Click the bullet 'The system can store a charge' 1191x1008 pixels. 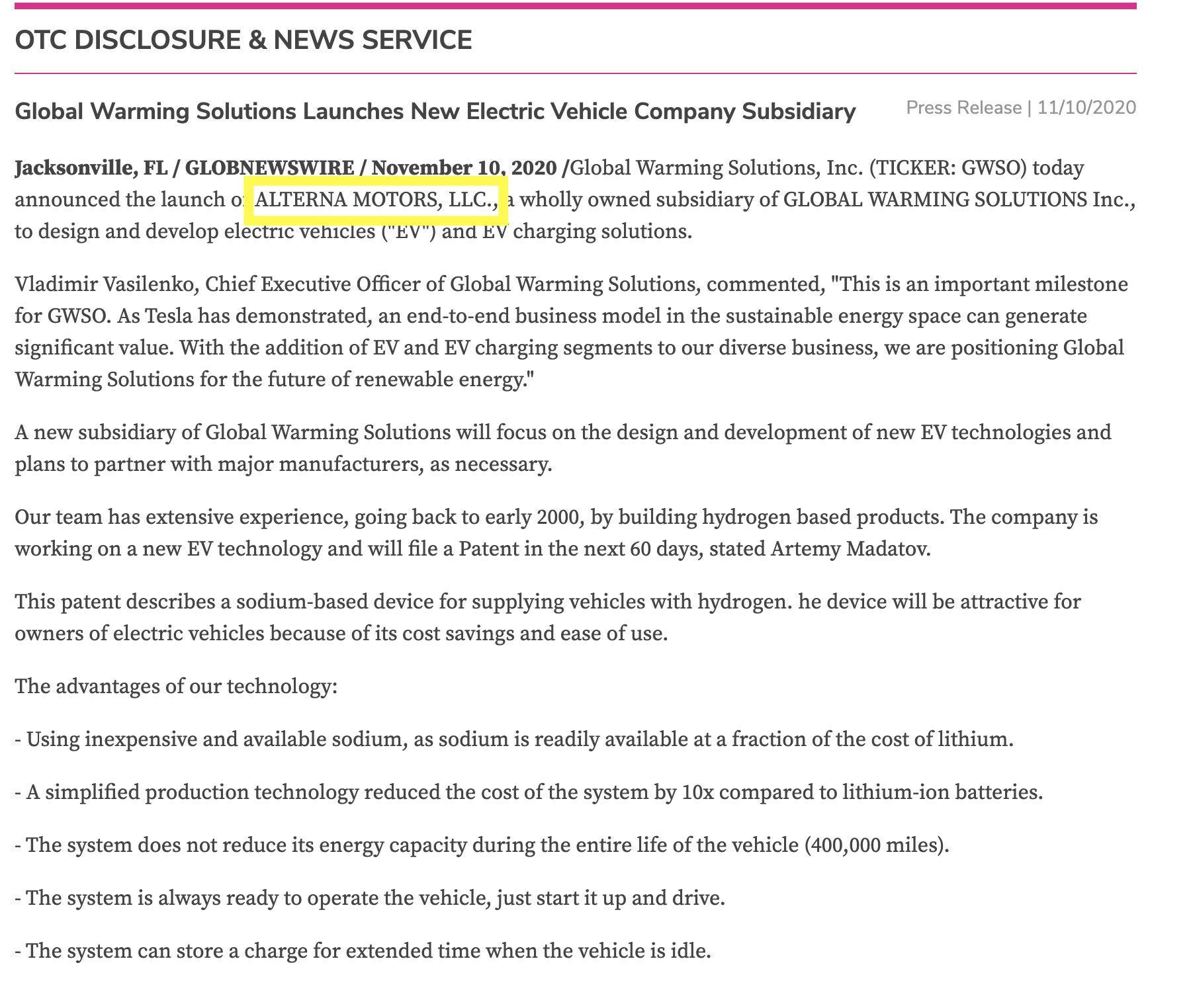pyautogui.click(x=363, y=951)
